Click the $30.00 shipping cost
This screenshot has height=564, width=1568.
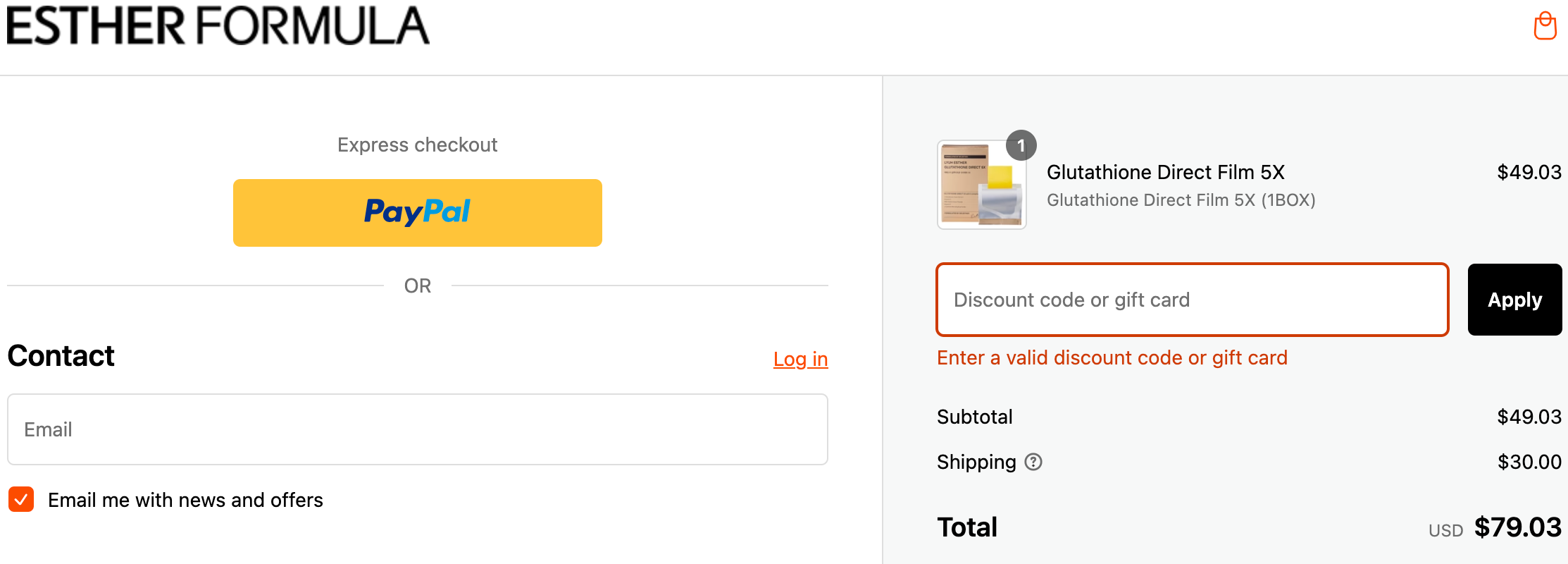click(1529, 462)
